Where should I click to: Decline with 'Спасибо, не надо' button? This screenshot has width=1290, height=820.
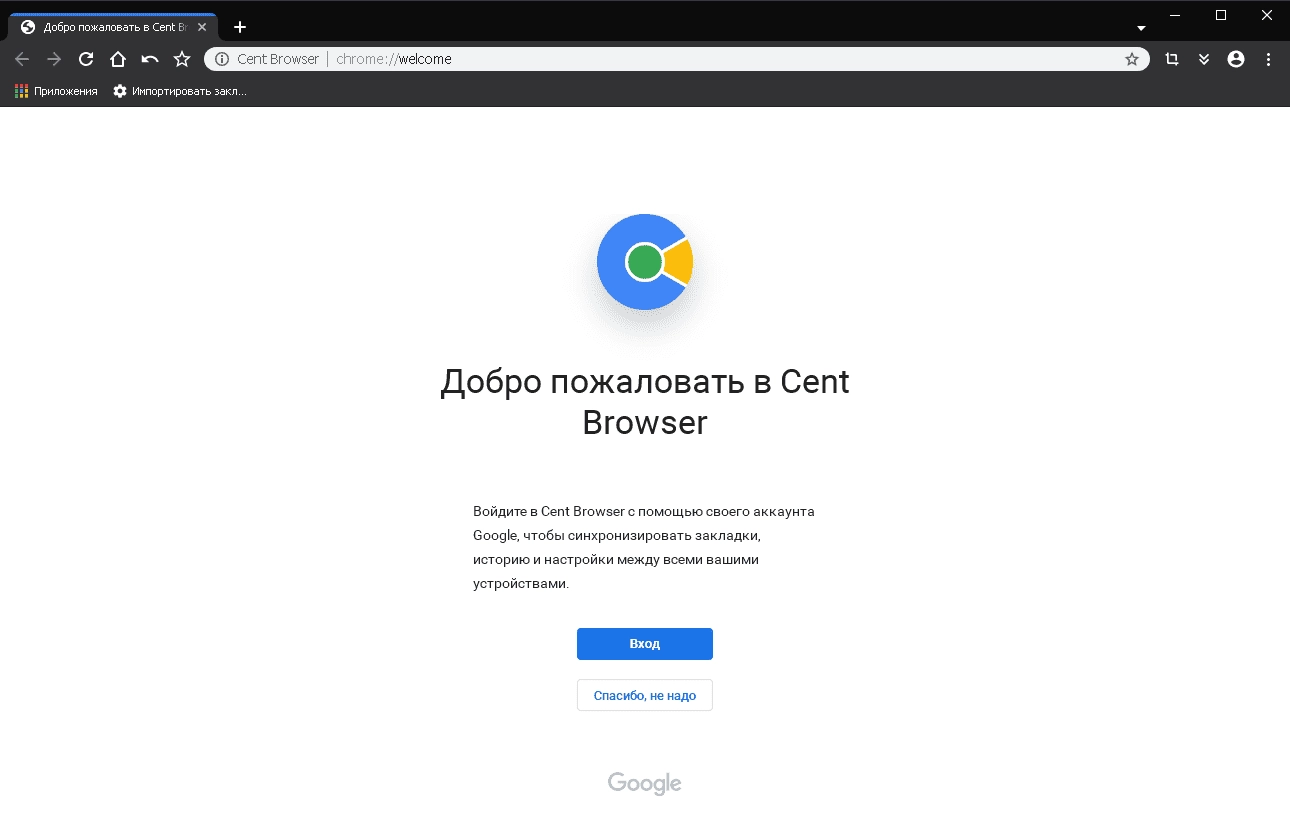tap(645, 695)
